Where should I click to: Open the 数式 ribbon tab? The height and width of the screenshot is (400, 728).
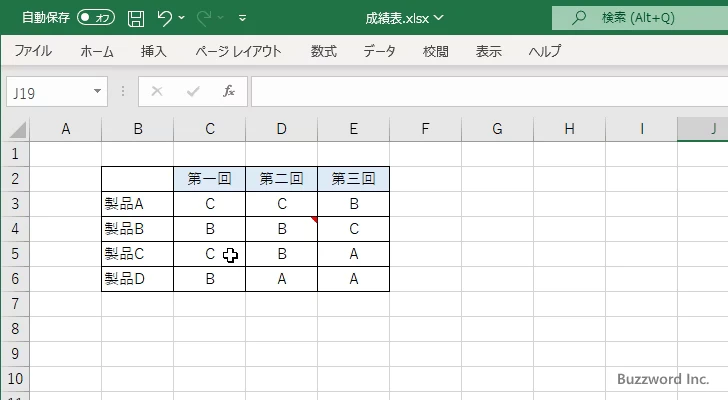(324, 51)
